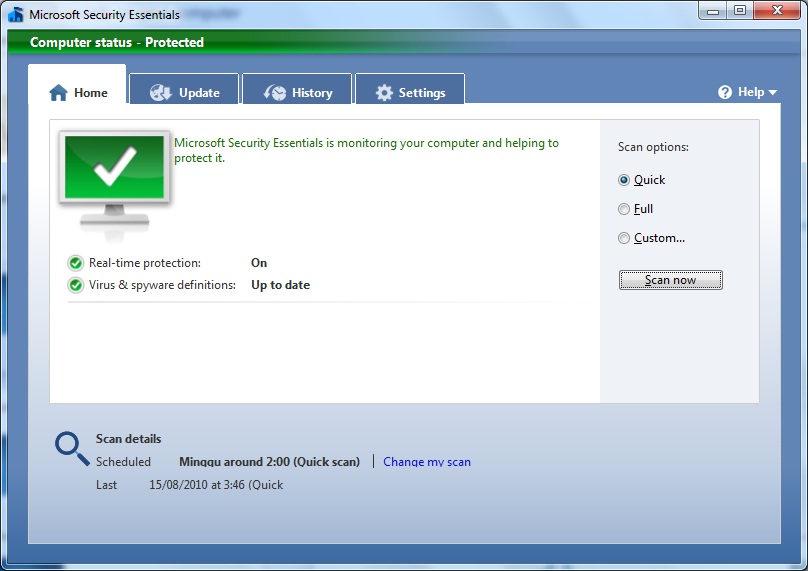Viewport: 808px width, 571px height.
Task: Close the Security Essentials window
Action: (777, 10)
